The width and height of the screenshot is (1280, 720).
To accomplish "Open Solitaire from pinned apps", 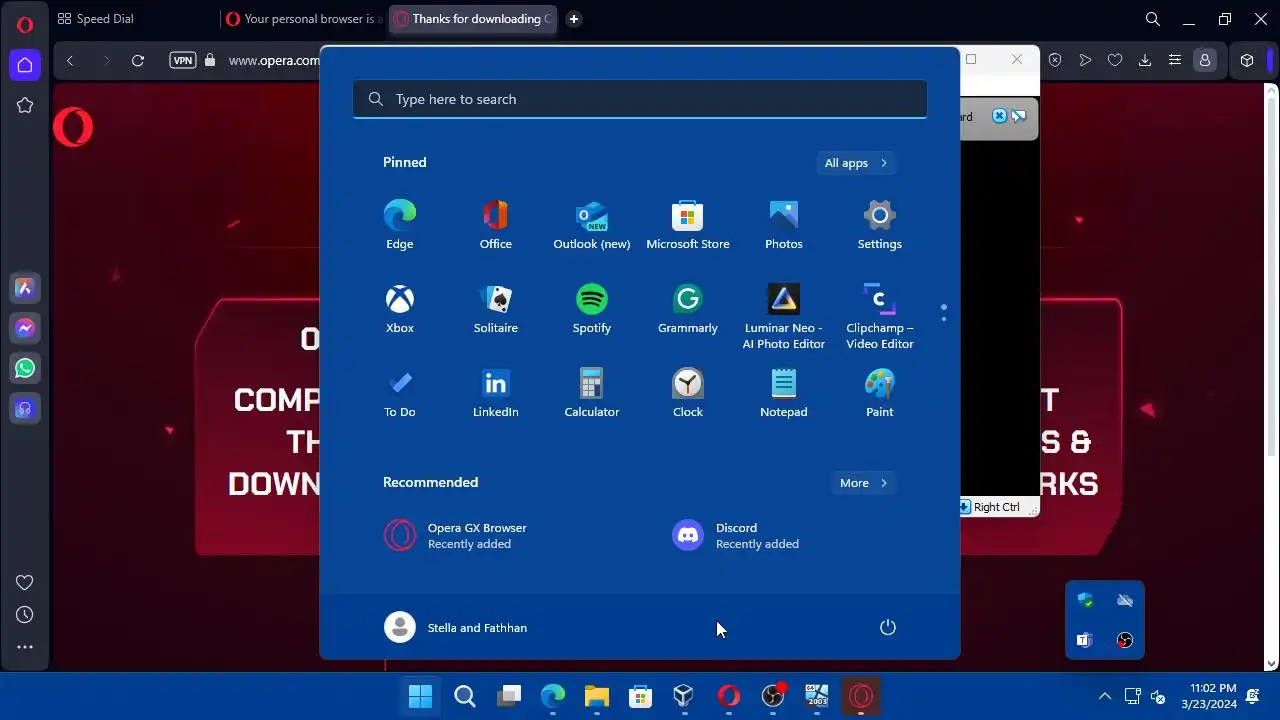I will click(x=495, y=309).
